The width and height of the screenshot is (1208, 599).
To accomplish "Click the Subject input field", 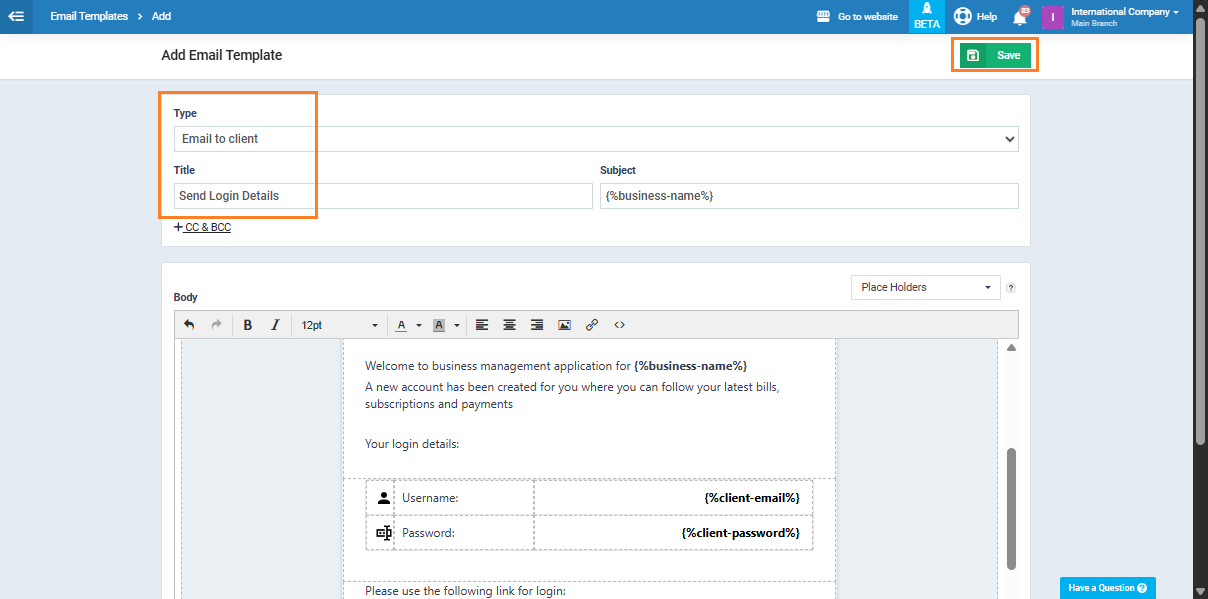I will (809, 196).
